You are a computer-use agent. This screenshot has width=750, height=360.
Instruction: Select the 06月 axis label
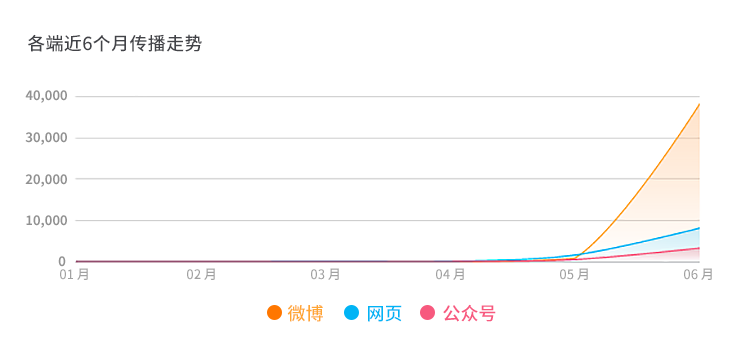click(x=698, y=275)
